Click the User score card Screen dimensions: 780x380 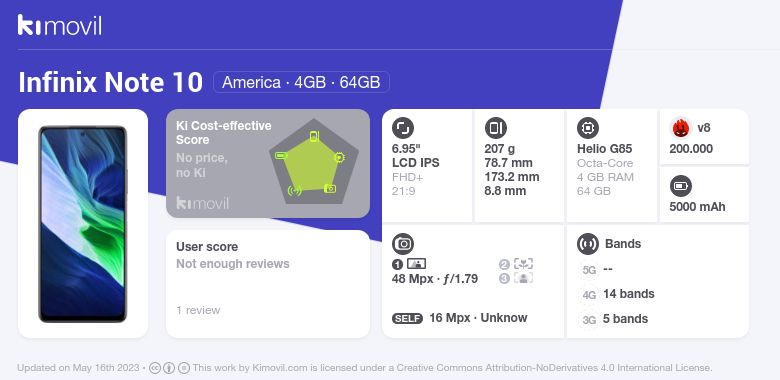tap(268, 284)
